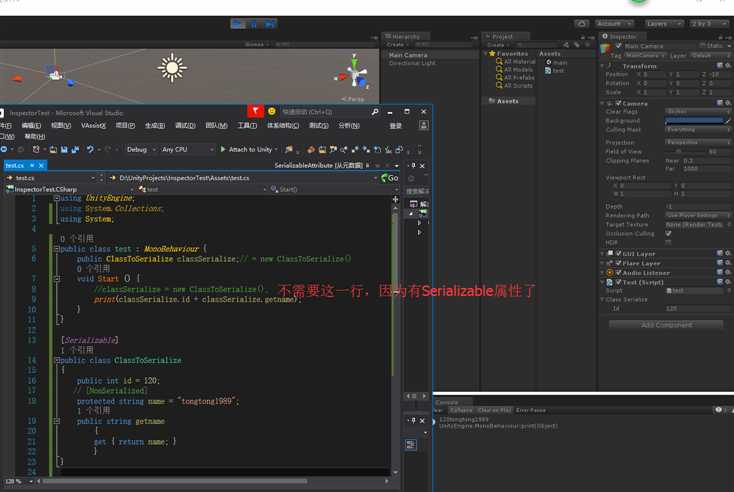This screenshot has height=492, width=734.
Task: Open Flare Layer gear settings icon
Action: pyautogui.click(x=728, y=263)
